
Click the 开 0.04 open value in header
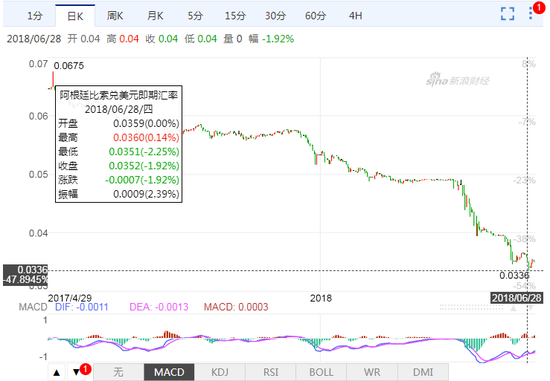click(84, 39)
